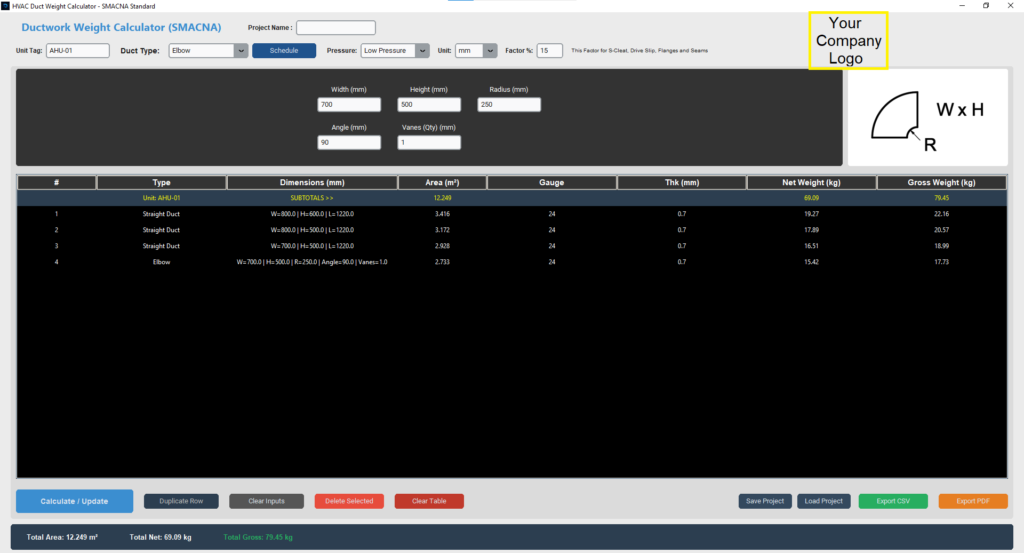The width and height of the screenshot is (1024, 553).
Task: Click the orange Export PDF button
Action: tap(973, 501)
